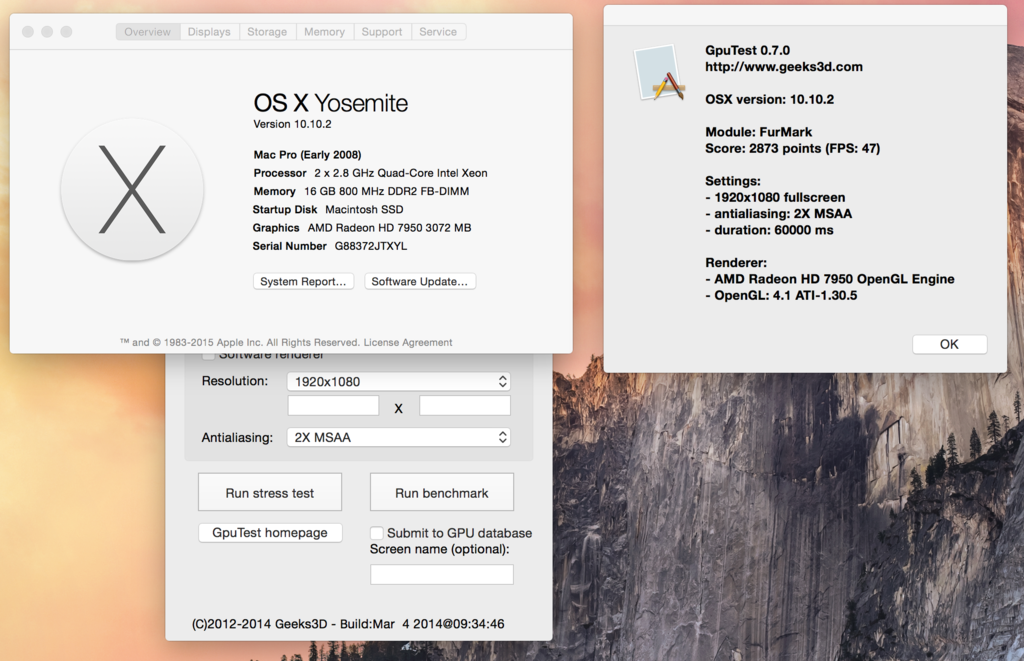This screenshot has width=1024, height=661.
Task: Open the Memory tab
Action: click(325, 31)
